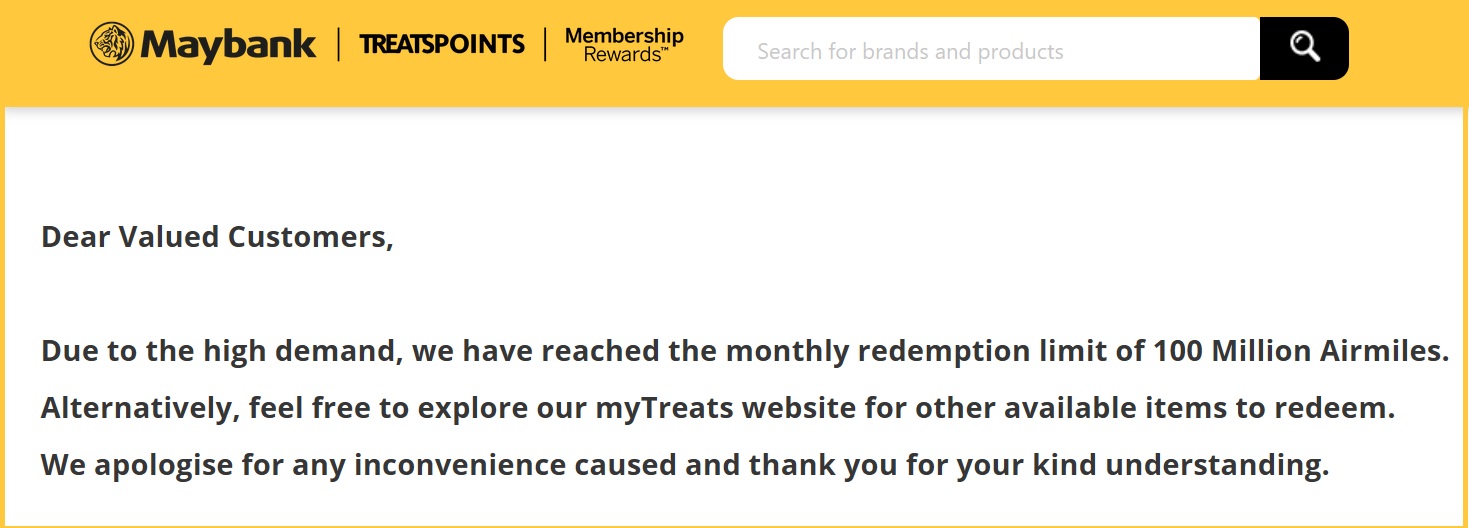1469x528 pixels.
Task: Click the divider between Maybank and TREATSPOINTS
Action: tap(338, 45)
